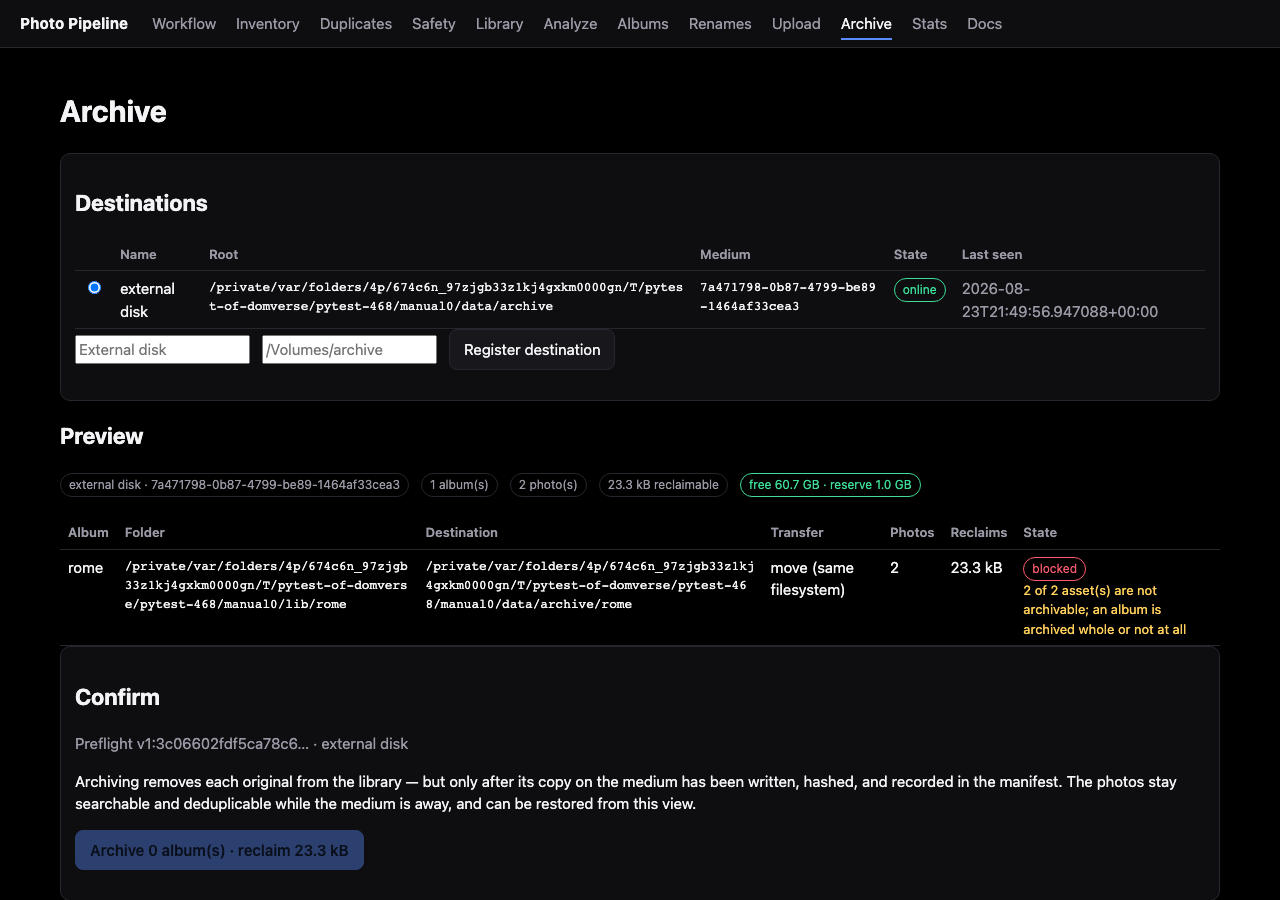The image size is (1280, 900).
Task: View the Stats tab
Action: pyautogui.click(x=929, y=24)
